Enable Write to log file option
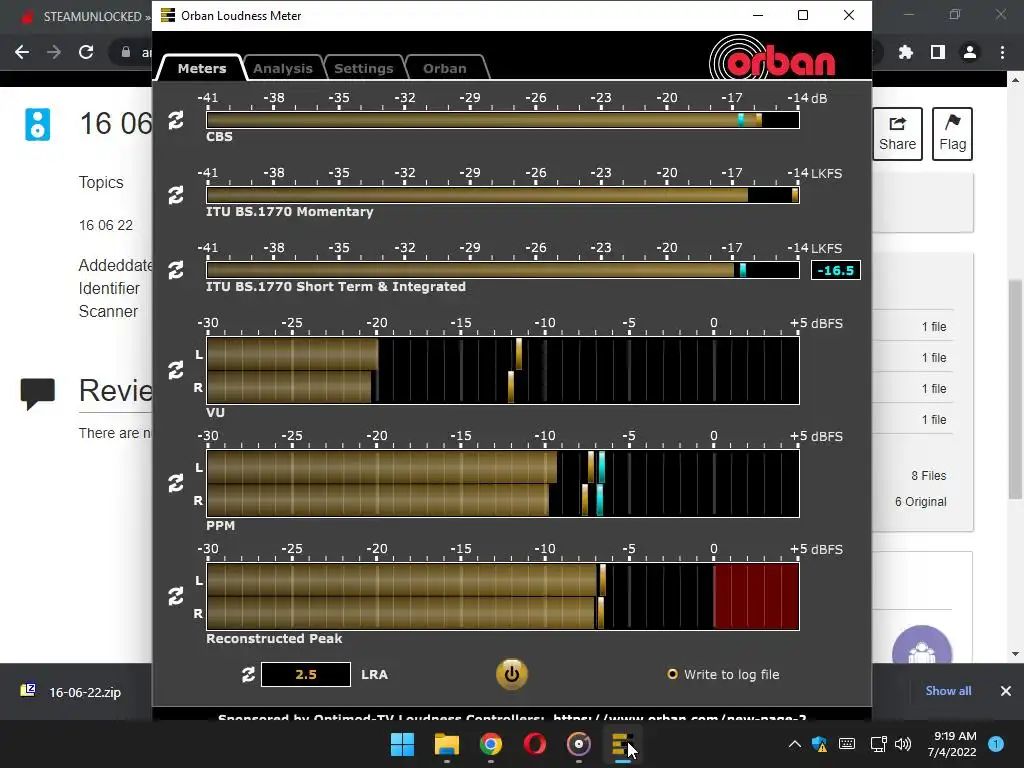The image size is (1024, 768). click(723, 675)
